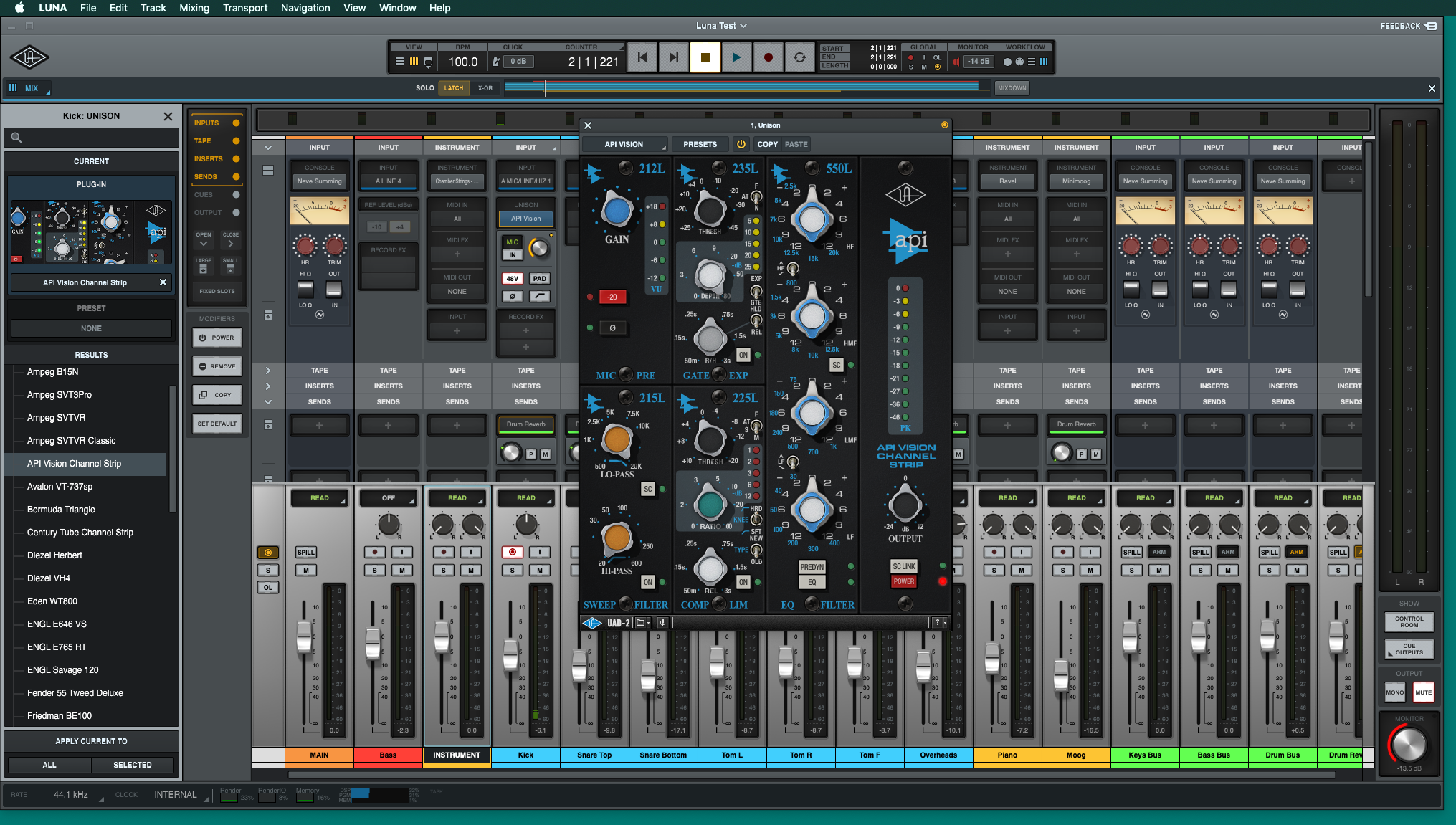Viewport: 1456px width, 825px height.
Task: Click the Stop transport button
Action: (705, 57)
